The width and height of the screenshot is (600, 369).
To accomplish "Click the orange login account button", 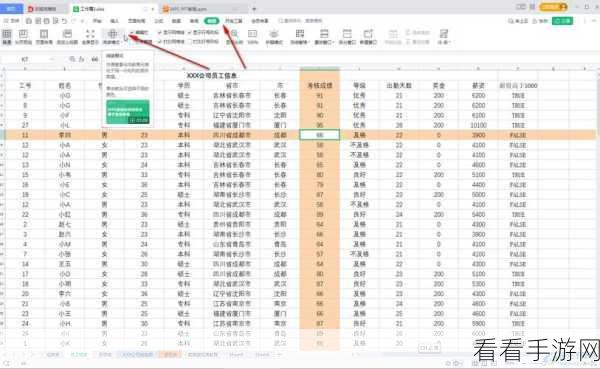I will 553,7.
